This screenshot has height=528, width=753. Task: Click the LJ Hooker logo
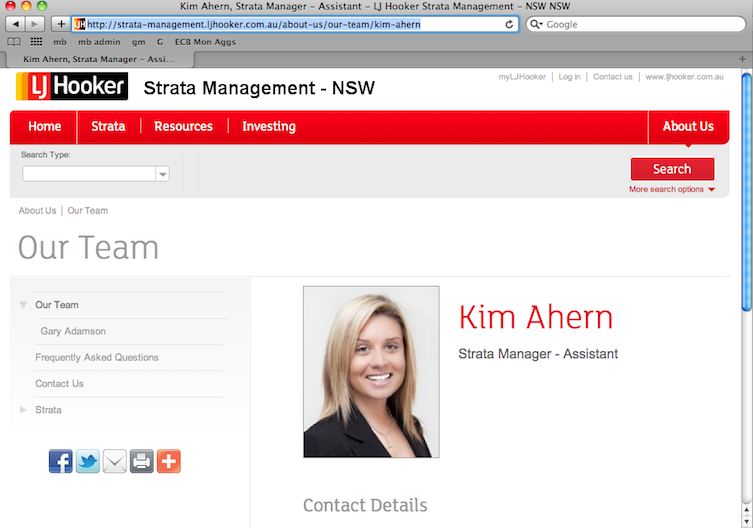[x=72, y=86]
